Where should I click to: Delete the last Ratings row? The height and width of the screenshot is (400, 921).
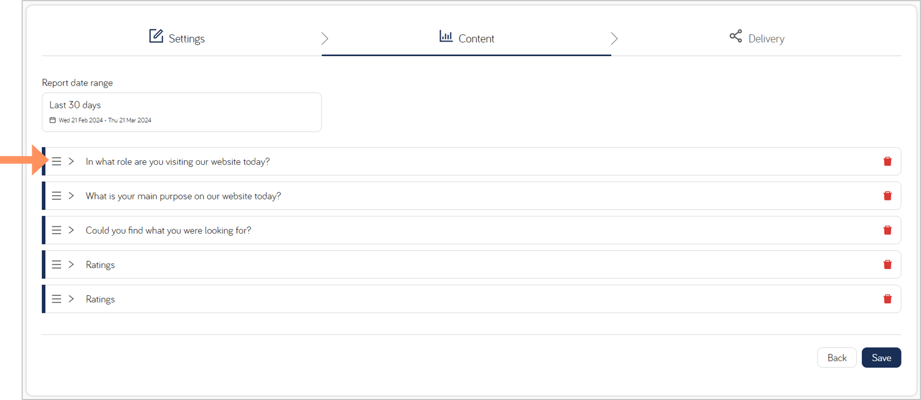coord(888,299)
